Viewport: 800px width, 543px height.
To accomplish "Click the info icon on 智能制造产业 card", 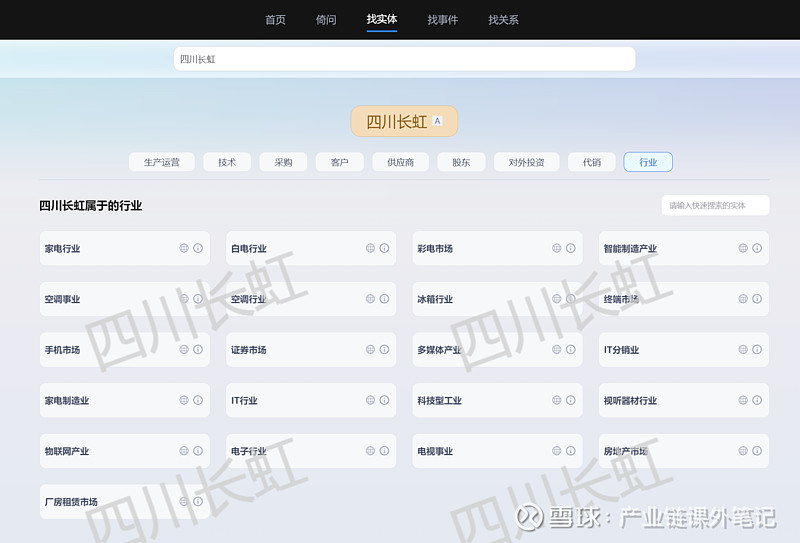I will click(x=757, y=248).
